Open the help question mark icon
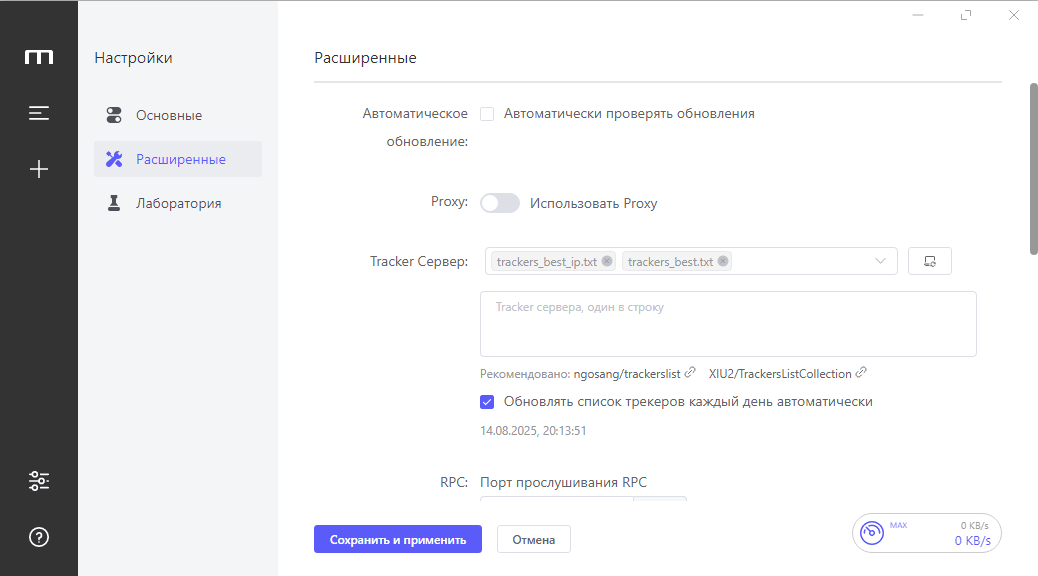 (39, 537)
